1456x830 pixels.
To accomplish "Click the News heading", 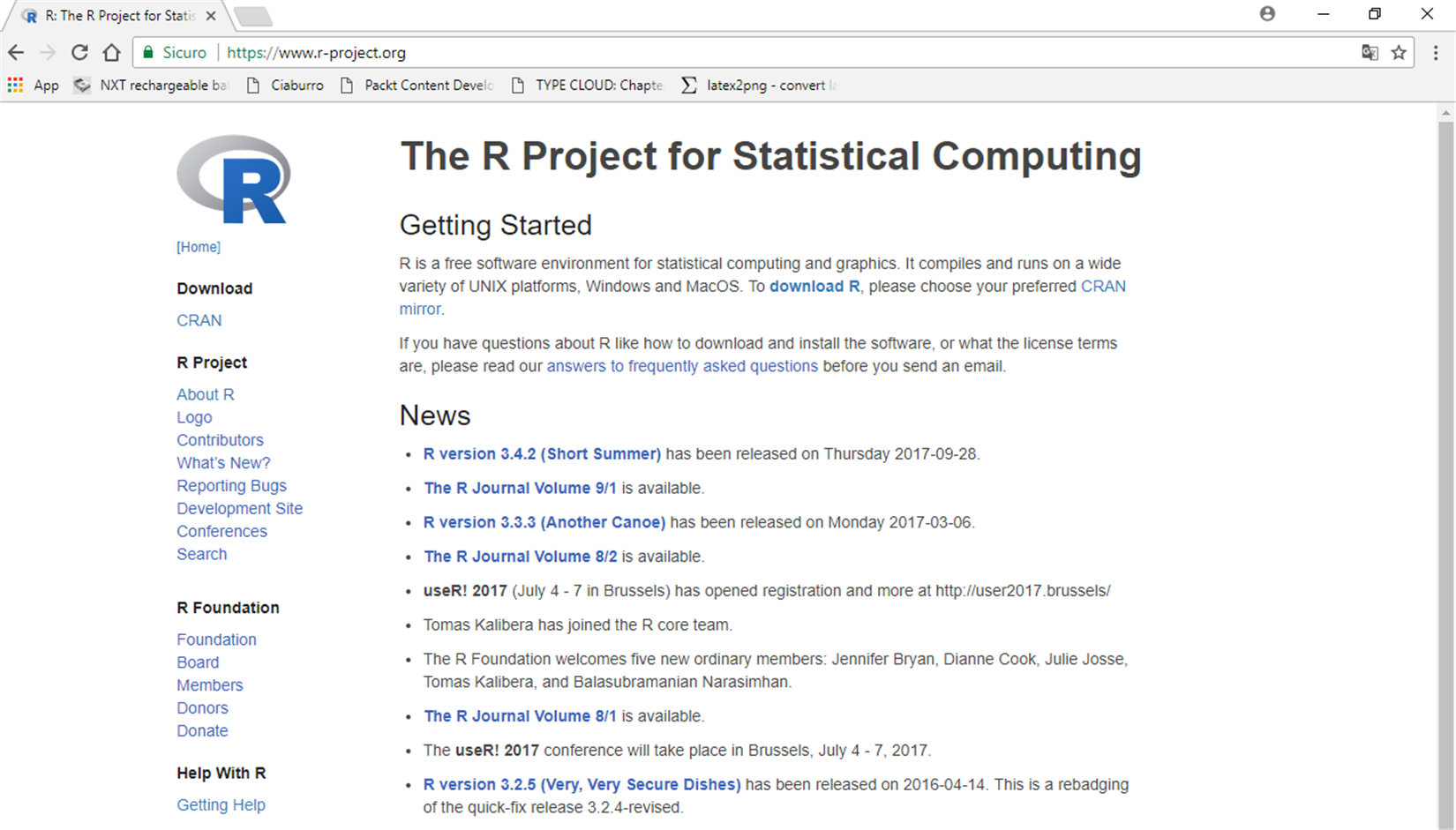I will (435, 415).
